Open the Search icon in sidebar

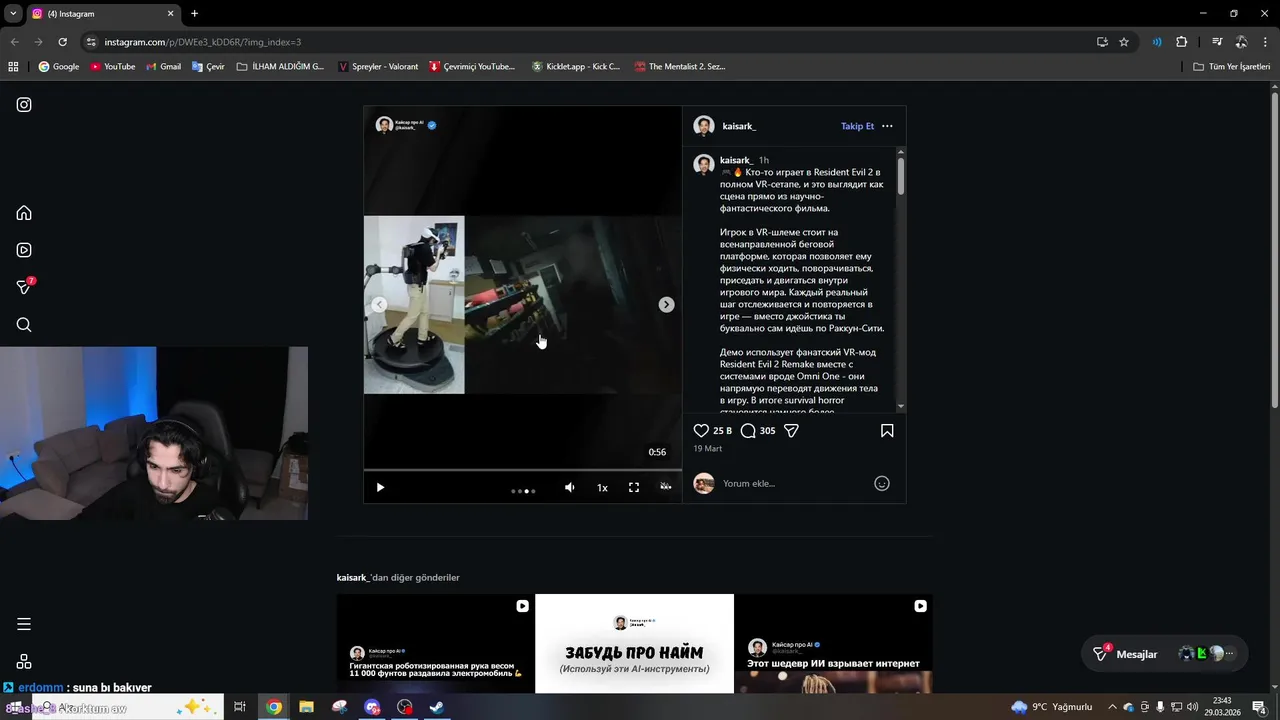point(24,325)
